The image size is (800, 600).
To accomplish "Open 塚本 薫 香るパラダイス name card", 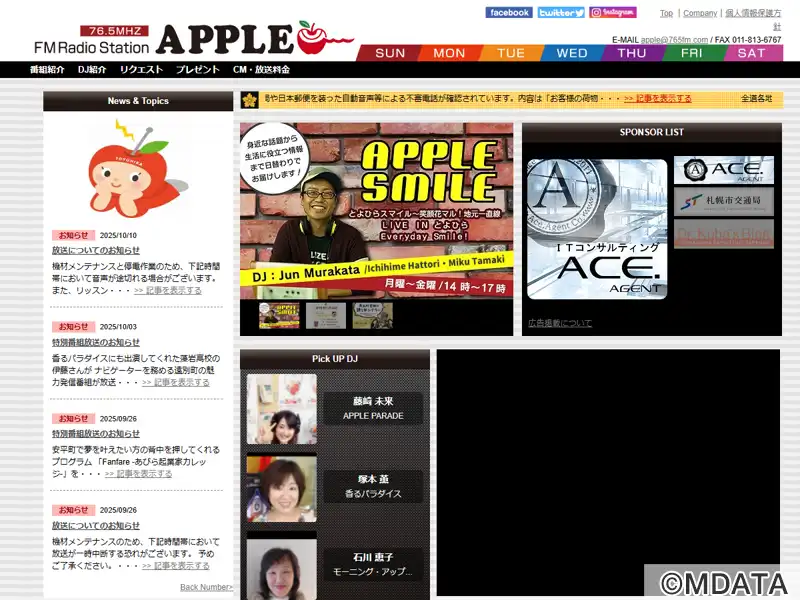I will (x=373, y=486).
